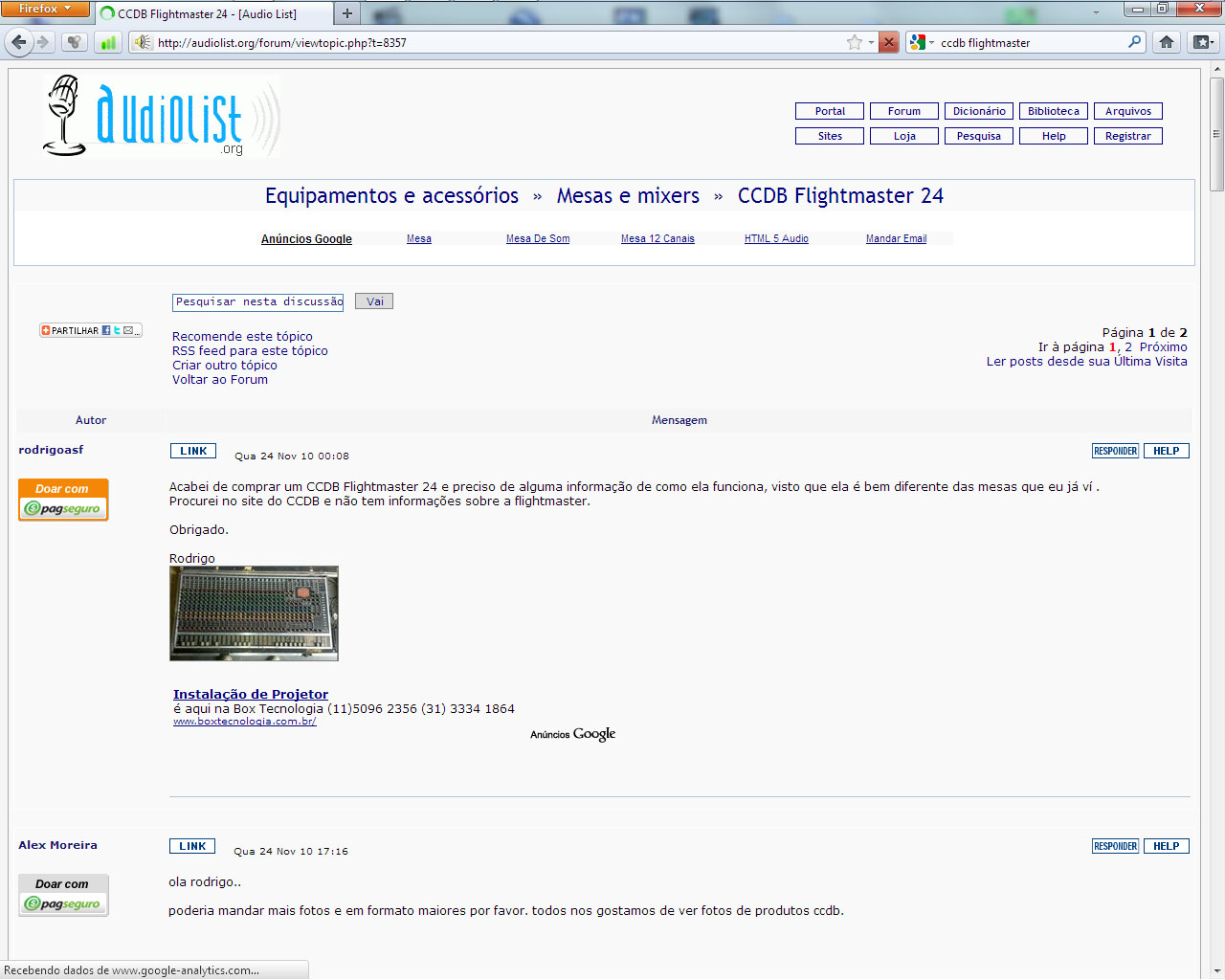Click the magnifier icon in the search bar
Screen dimensions: 1225x980
pyautogui.click(x=1134, y=42)
